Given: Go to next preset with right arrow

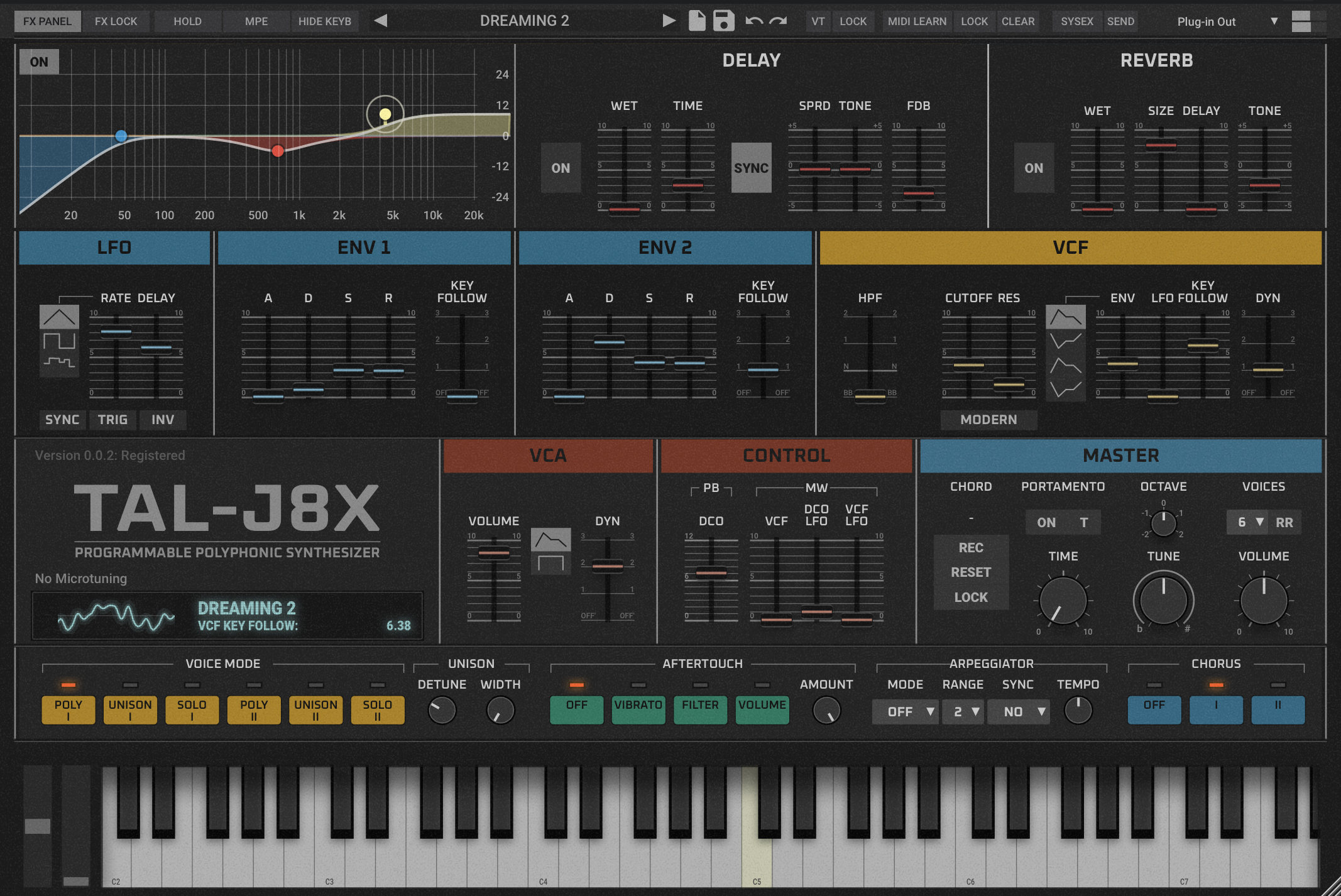Looking at the screenshot, I should click(669, 21).
